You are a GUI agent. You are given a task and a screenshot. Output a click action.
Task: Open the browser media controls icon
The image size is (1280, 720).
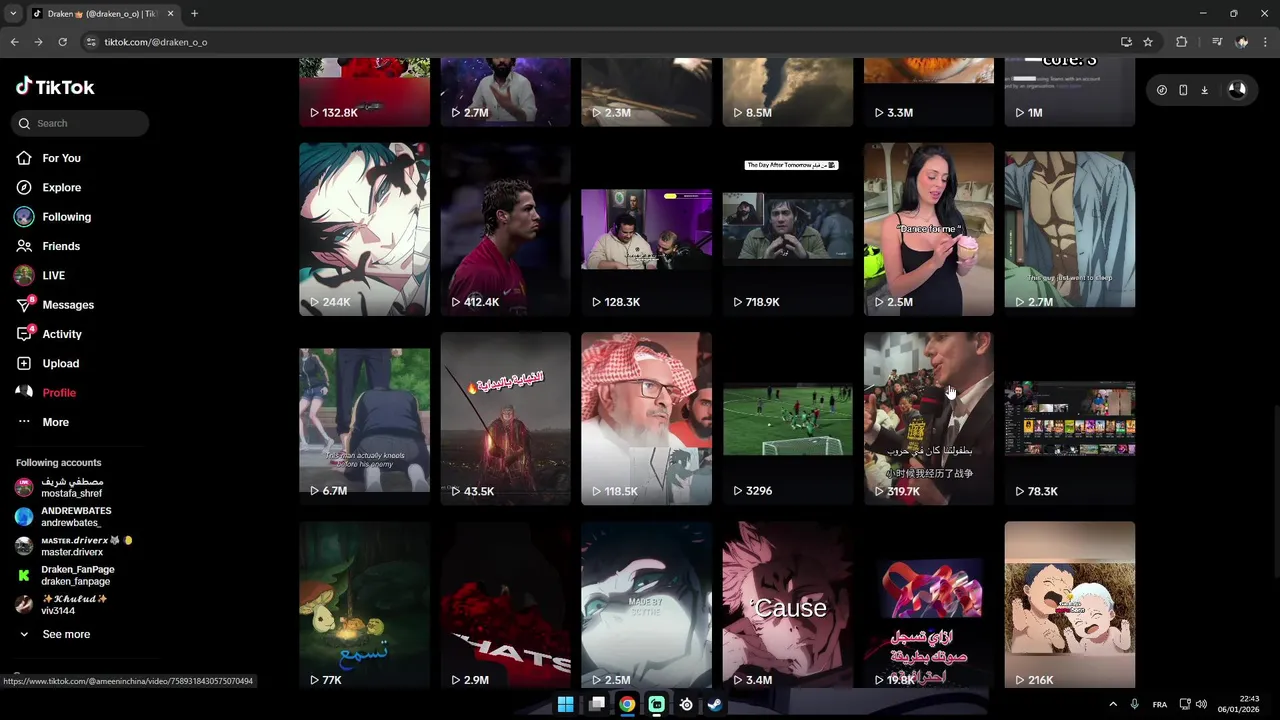[x=1216, y=42]
